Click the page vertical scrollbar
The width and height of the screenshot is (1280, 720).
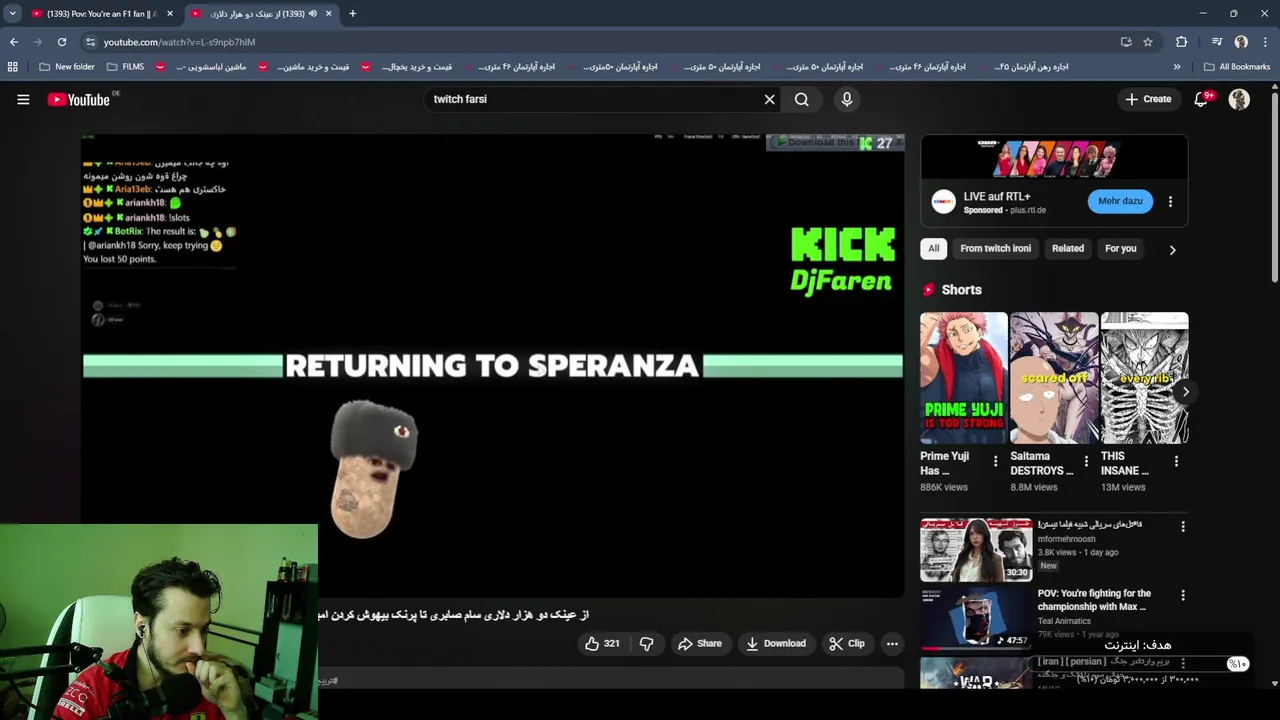pos(1274,185)
